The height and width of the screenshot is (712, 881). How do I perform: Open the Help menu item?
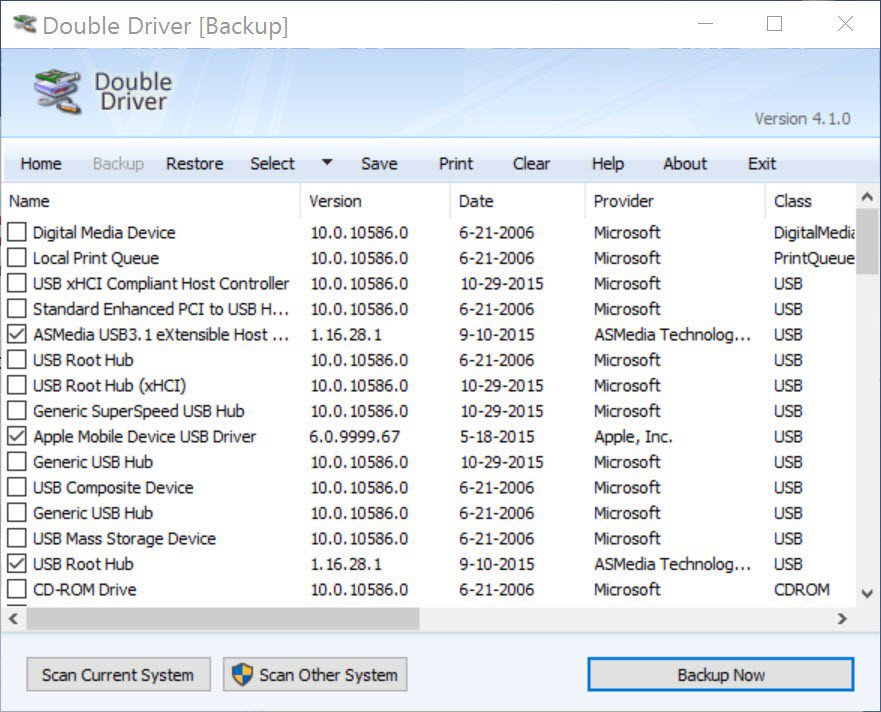pyautogui.click(x=608, y=164)
